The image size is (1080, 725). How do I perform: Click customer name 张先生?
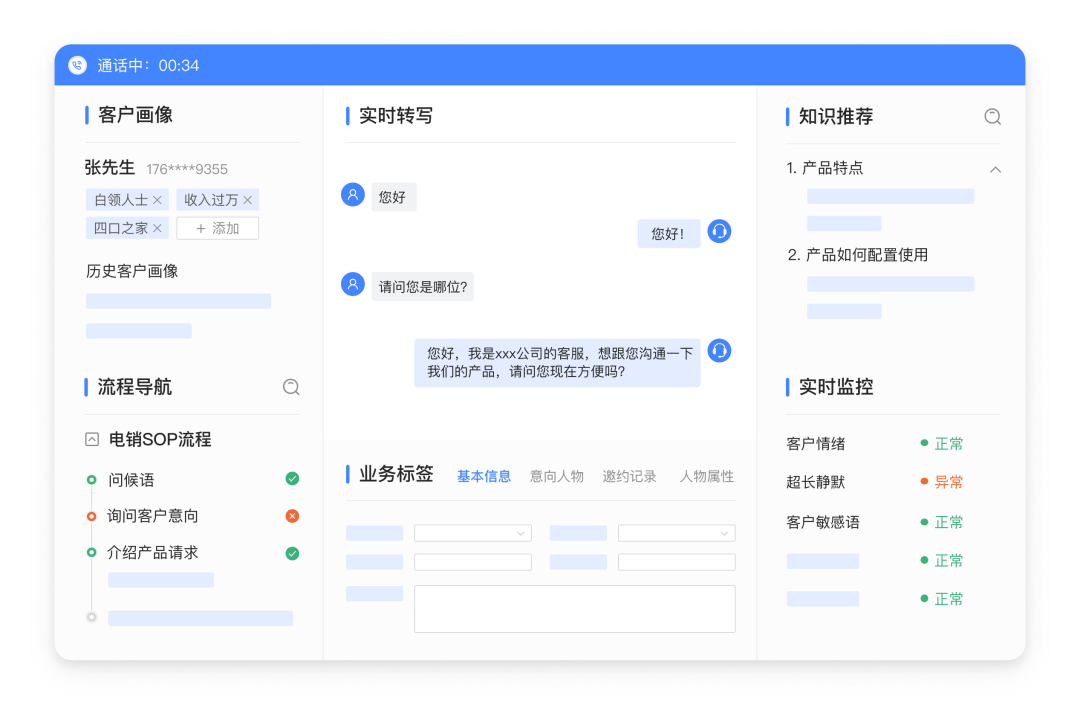(x=110, y=167)
